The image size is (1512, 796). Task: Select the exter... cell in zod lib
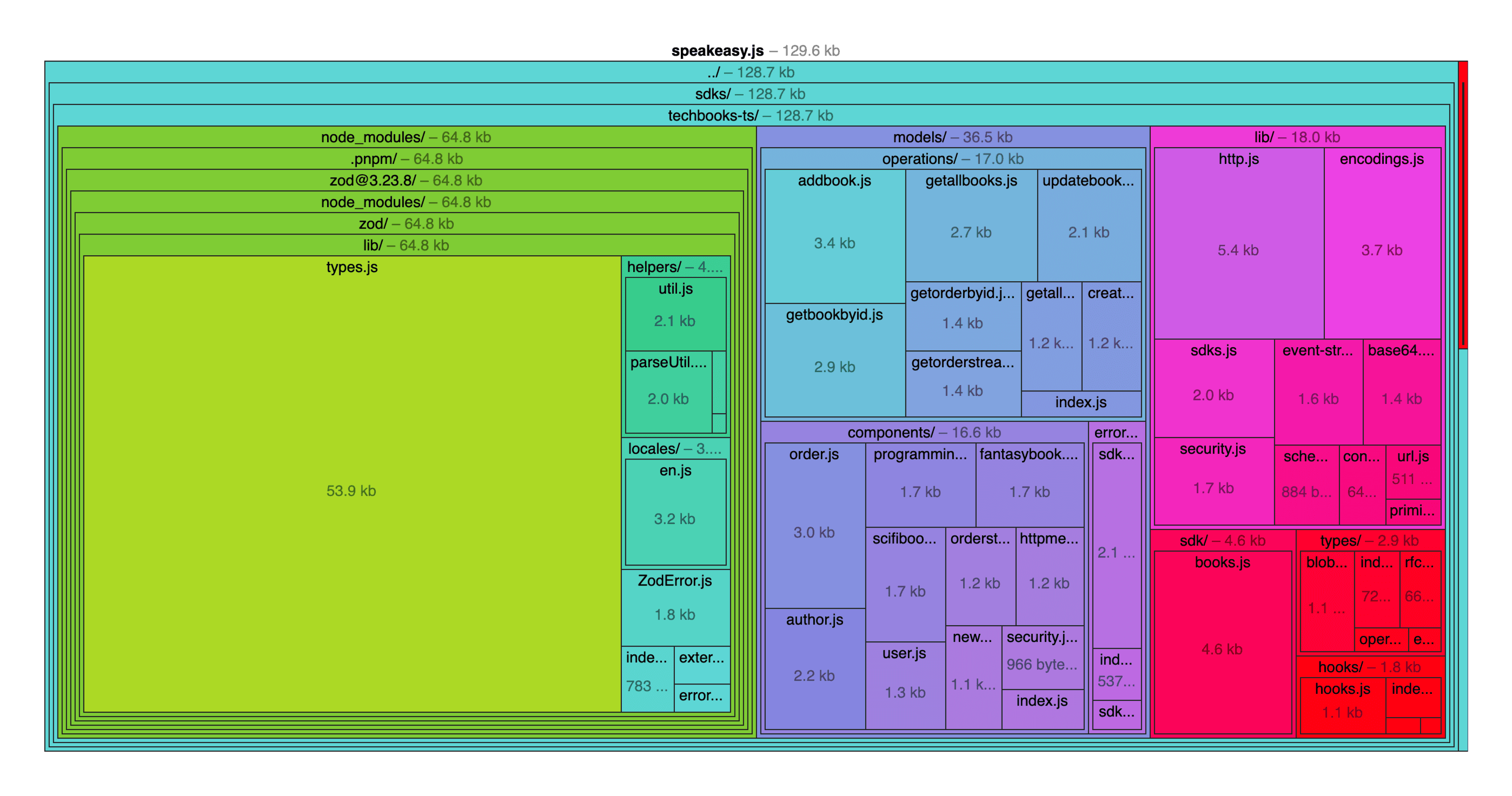[x=702, y=665]
